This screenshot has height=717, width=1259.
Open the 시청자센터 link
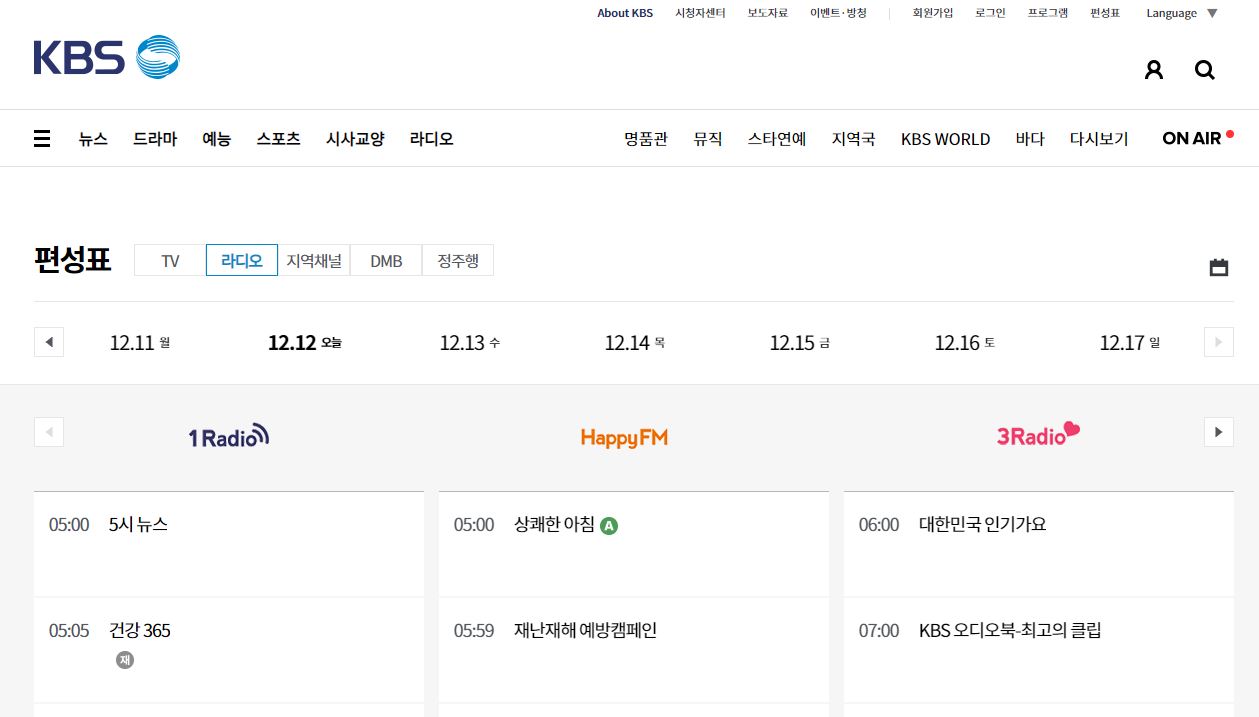[x=700, y=13]
